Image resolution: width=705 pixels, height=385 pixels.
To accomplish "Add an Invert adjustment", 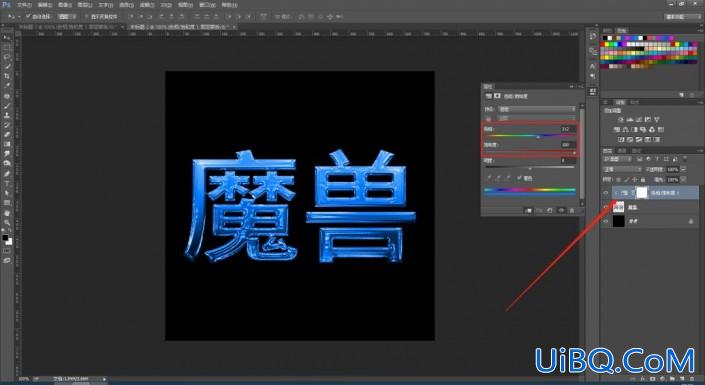I will [621, 139].
